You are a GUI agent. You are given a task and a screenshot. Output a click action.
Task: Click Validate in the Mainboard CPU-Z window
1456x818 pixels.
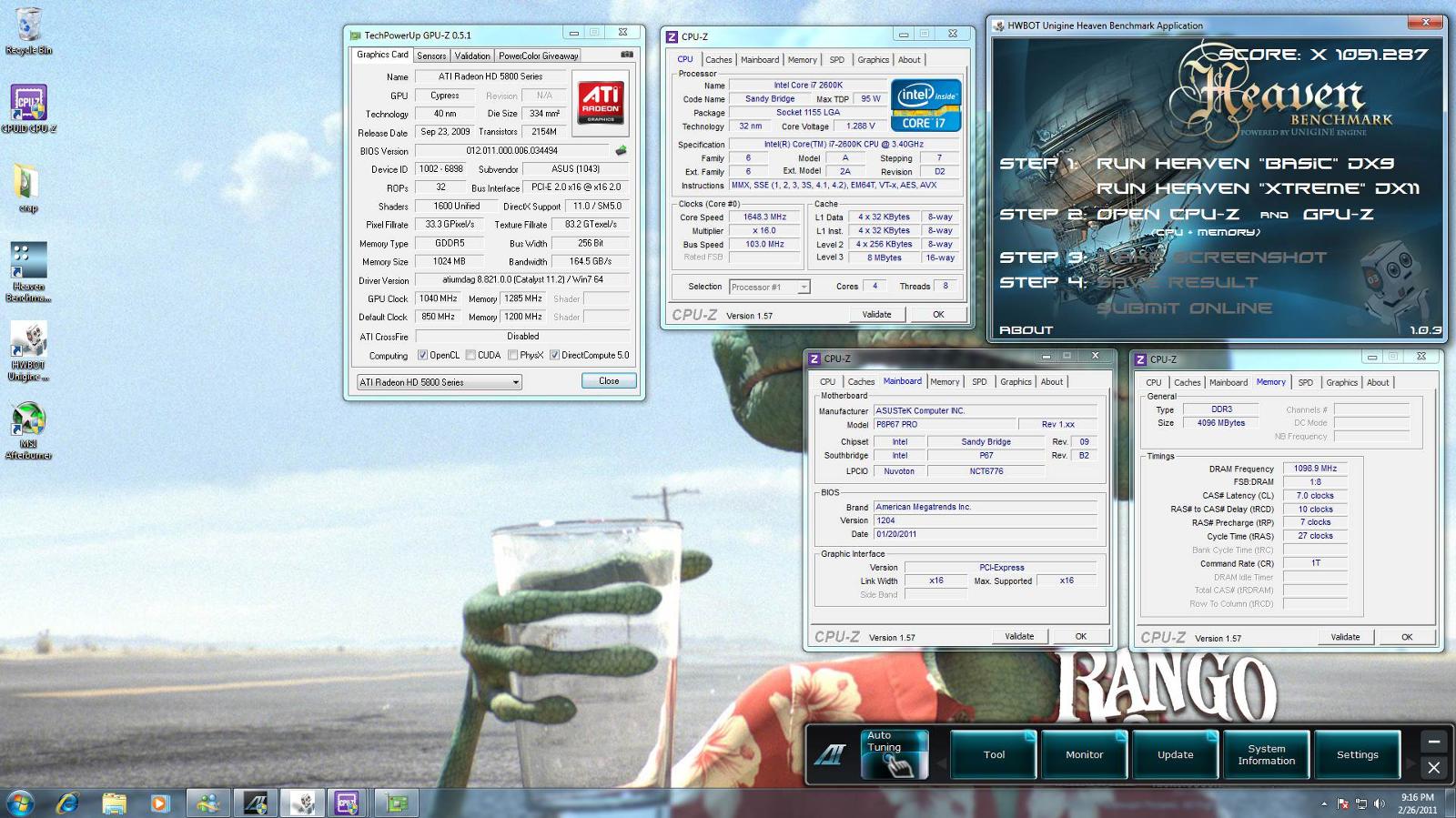pyautogui.click(x=1019, y=637)
